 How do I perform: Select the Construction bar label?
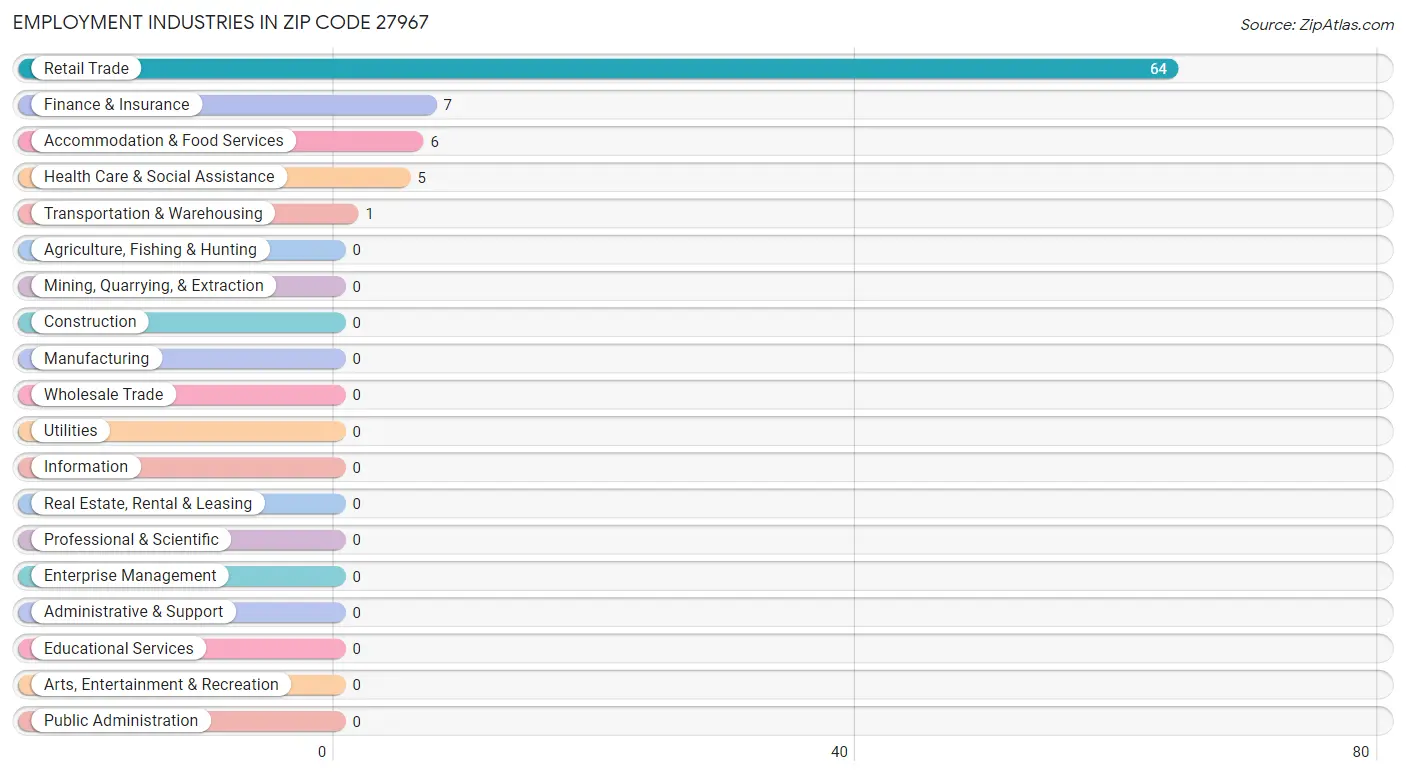[90, 321]
